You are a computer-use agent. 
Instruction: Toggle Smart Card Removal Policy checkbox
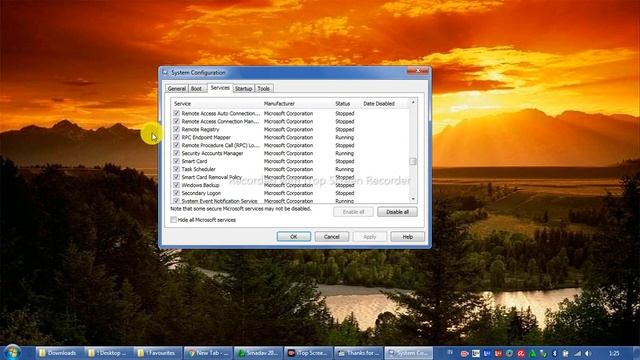tap(176, 177)
